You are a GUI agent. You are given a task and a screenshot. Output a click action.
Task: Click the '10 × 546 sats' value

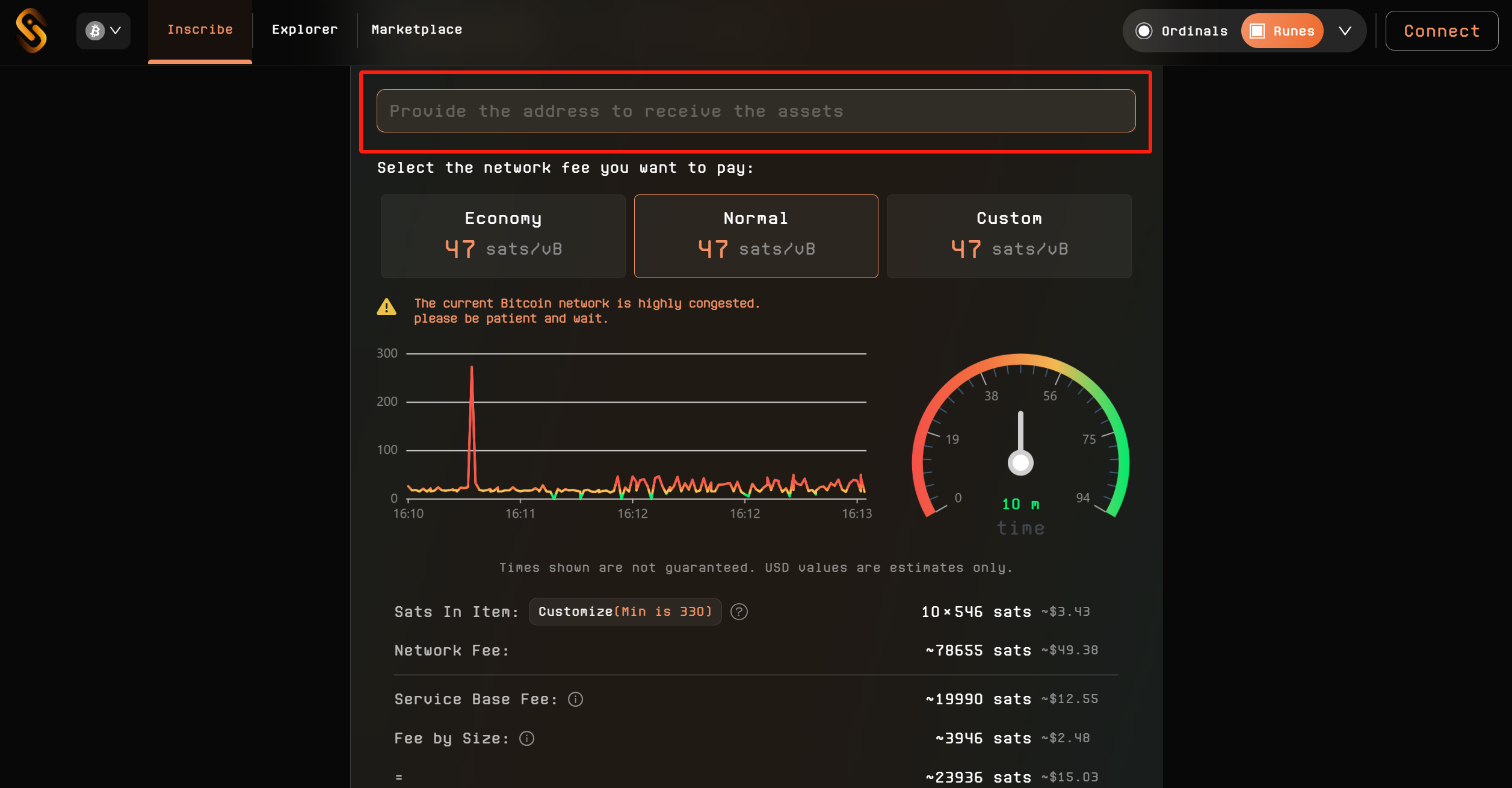tap(976, 612)
